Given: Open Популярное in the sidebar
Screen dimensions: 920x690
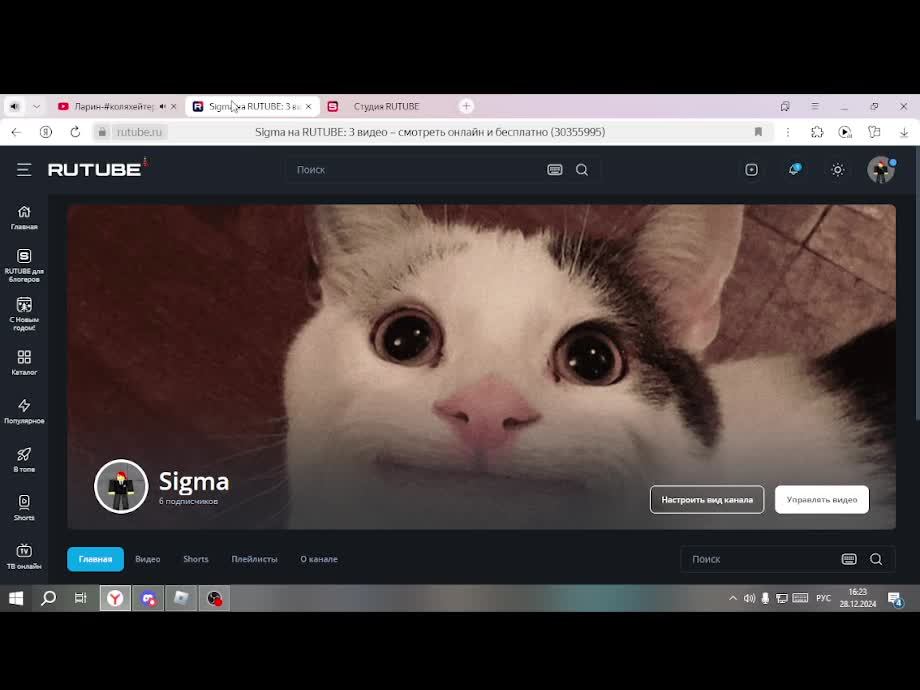Looking at the screenshot, I should point(24,411).
